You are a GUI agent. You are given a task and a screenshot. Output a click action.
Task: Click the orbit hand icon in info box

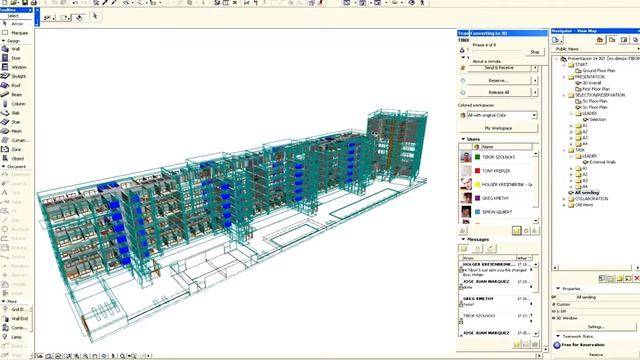[79, 18]
